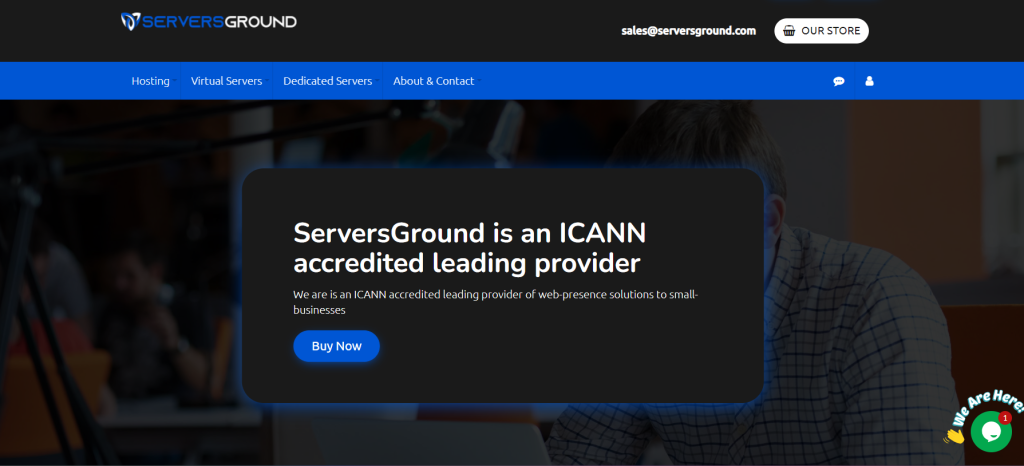Click the OUR STORE button
The width and height of the screenshot is (1024, 466).
click(x=822, y=31)
